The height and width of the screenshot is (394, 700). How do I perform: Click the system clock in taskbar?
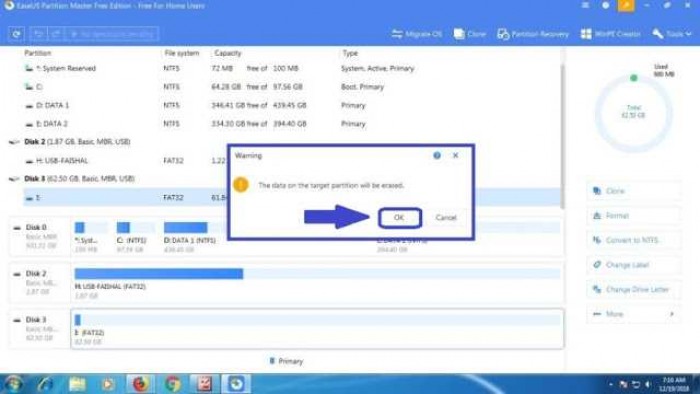(674, 384)
